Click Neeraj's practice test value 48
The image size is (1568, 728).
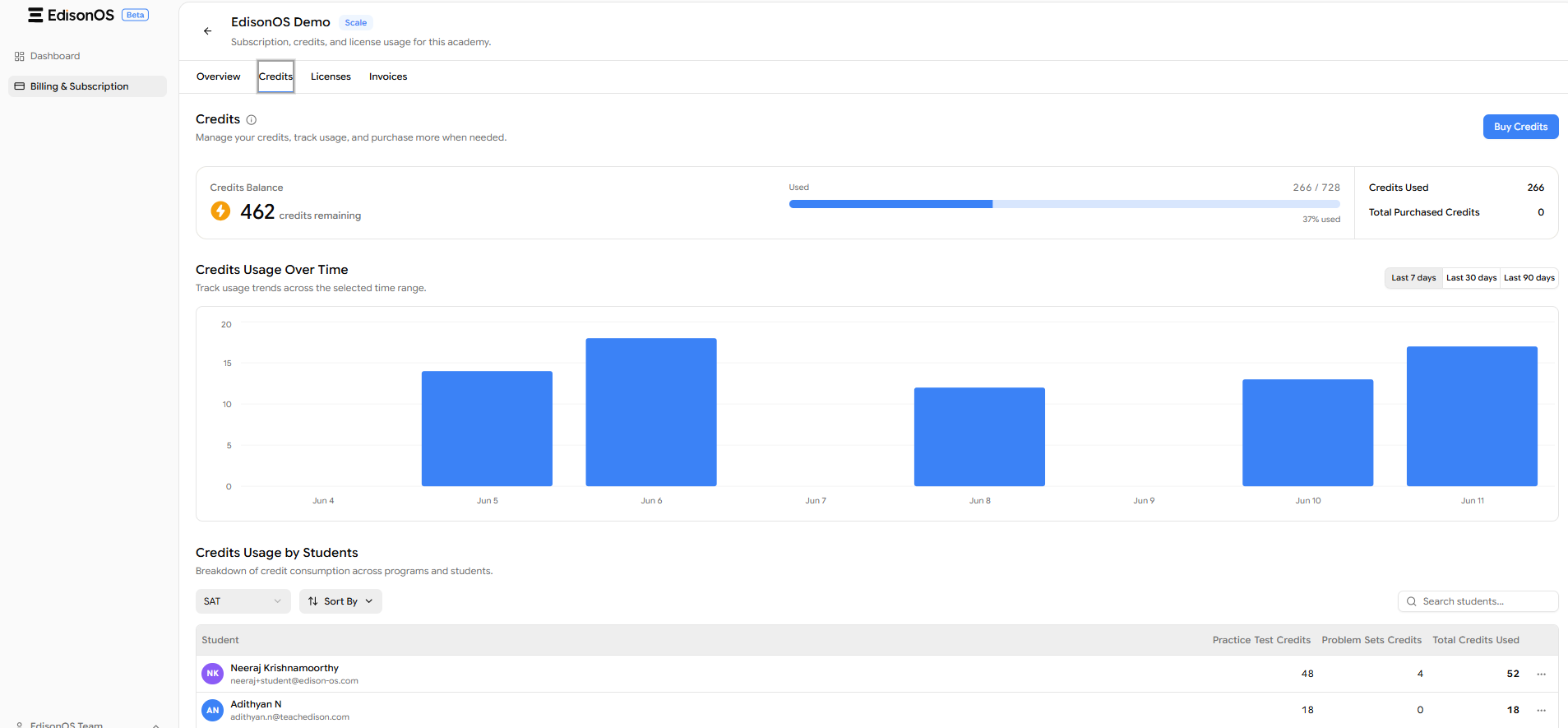point(1307,674)
